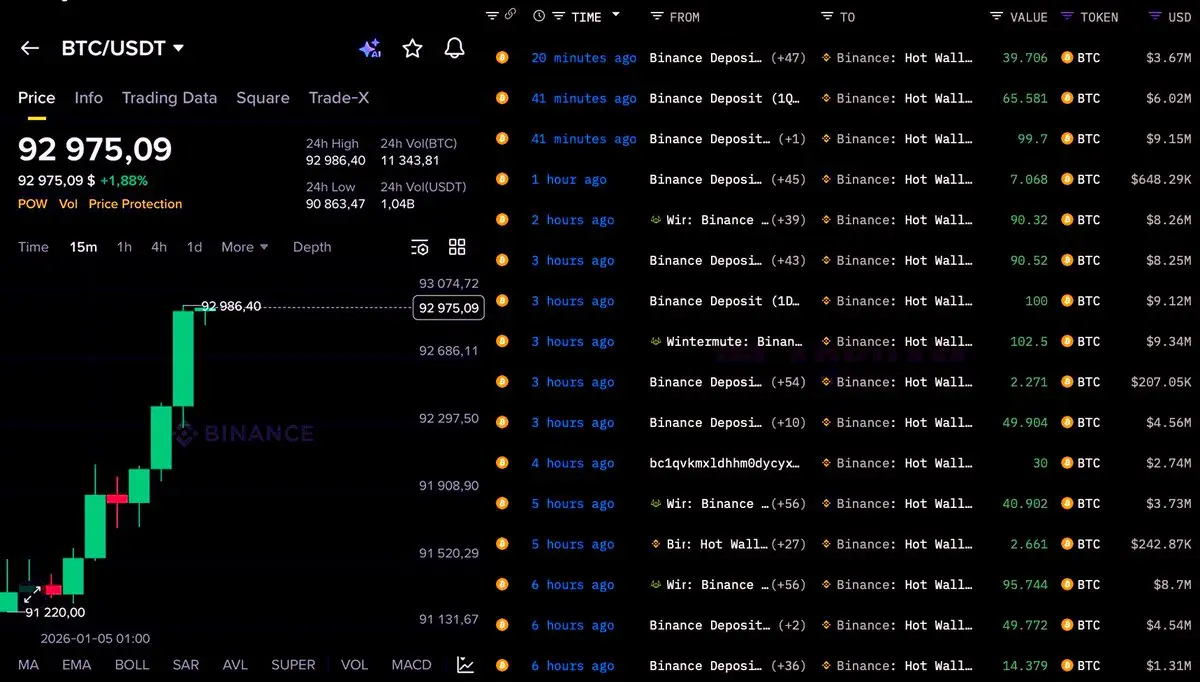Image resolution: width=1200 pixels, height=682 pixels.
Task: Click the POW tag
Action: click(x=32, y=204)
